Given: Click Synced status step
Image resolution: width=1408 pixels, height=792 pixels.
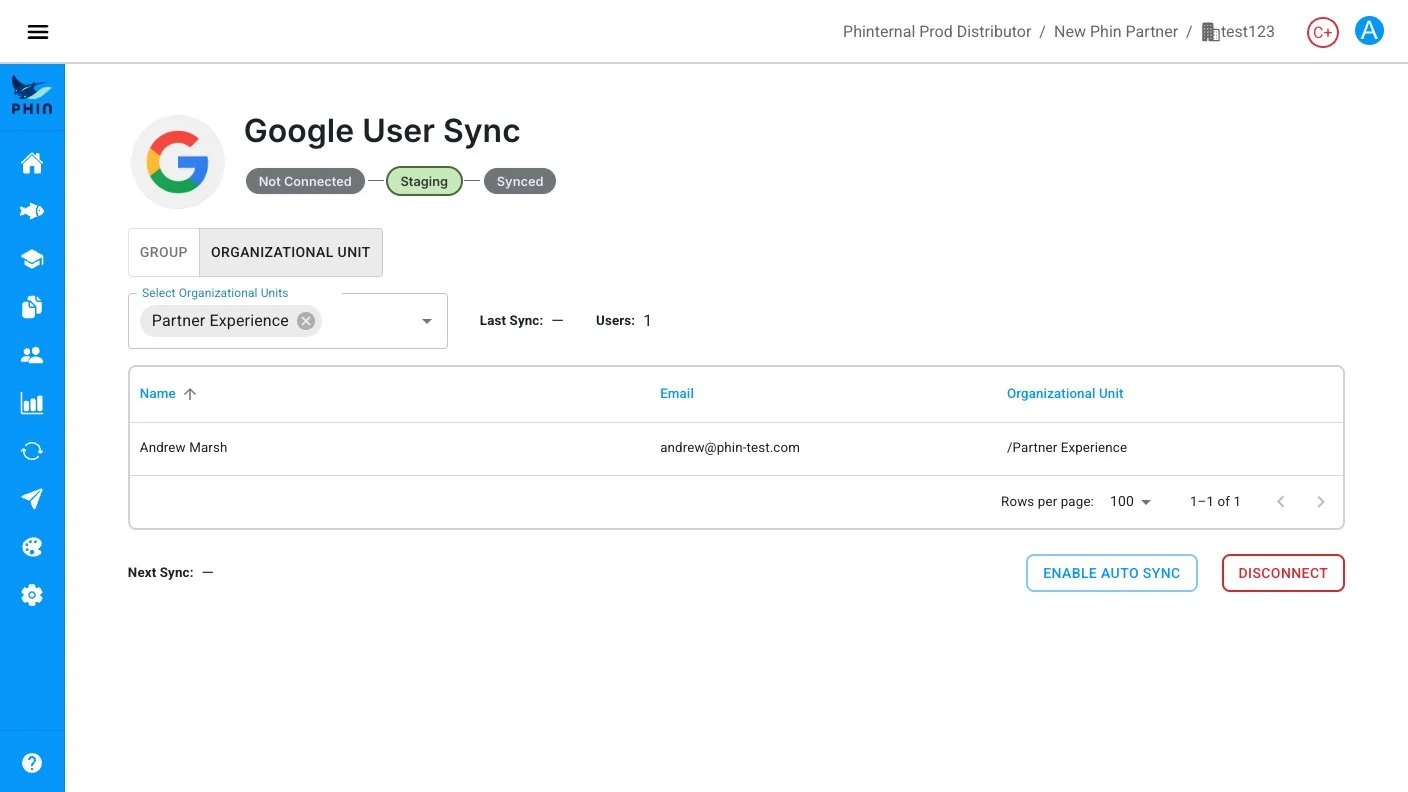Looking at the screenshot, I should (x=520, y=181).
